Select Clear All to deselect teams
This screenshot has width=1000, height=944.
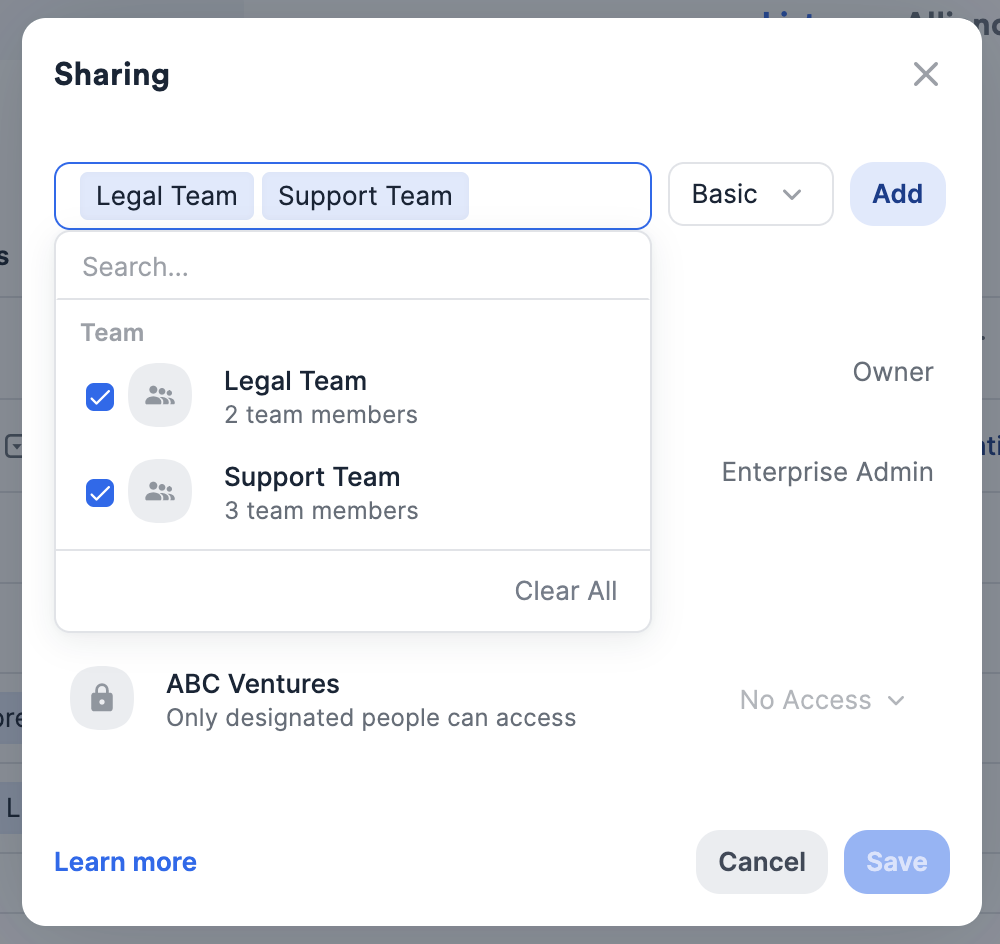[x=565, y=591]
